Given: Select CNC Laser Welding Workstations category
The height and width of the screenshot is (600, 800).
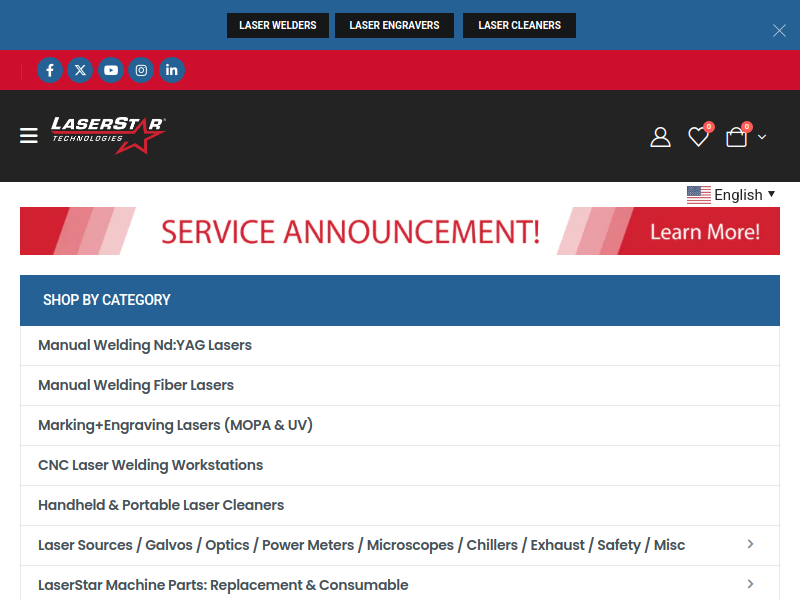Looking at the screenshot, I should tap(400, 465).
